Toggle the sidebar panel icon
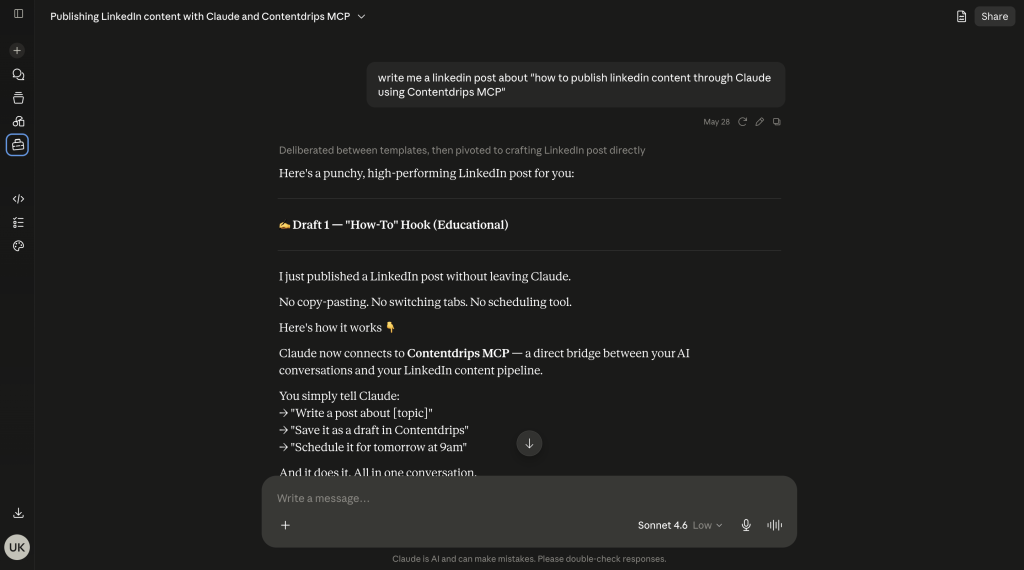This screenshot has height=570, width=1024. [18, 14]
